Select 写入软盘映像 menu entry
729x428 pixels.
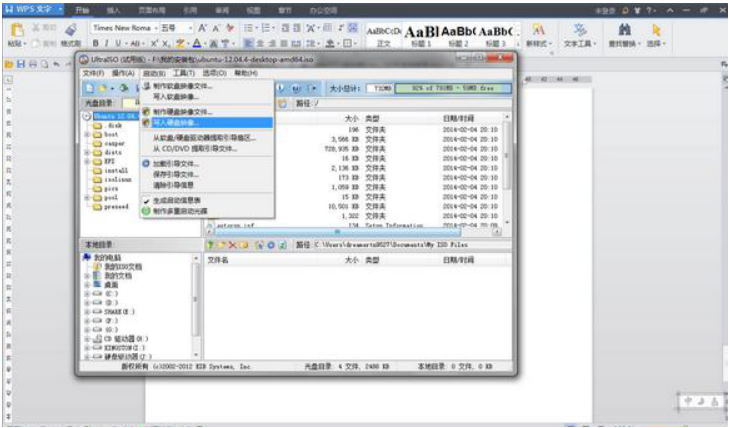pos(207,97)
